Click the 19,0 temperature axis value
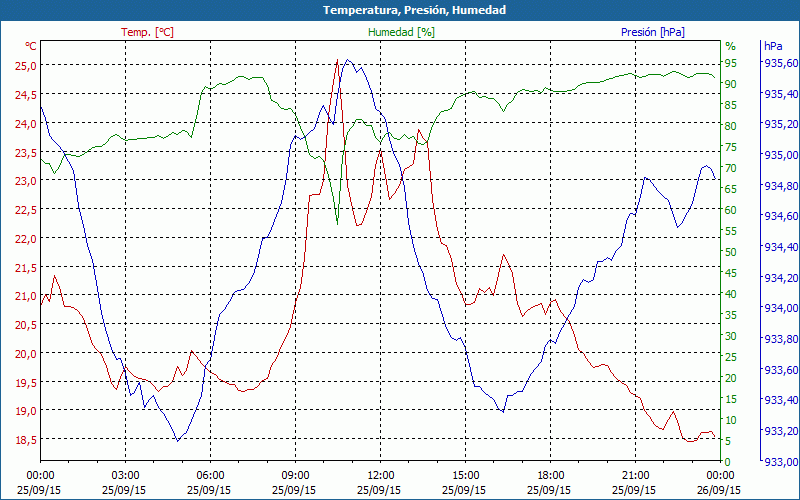800x500 pixels. (25, 411)
